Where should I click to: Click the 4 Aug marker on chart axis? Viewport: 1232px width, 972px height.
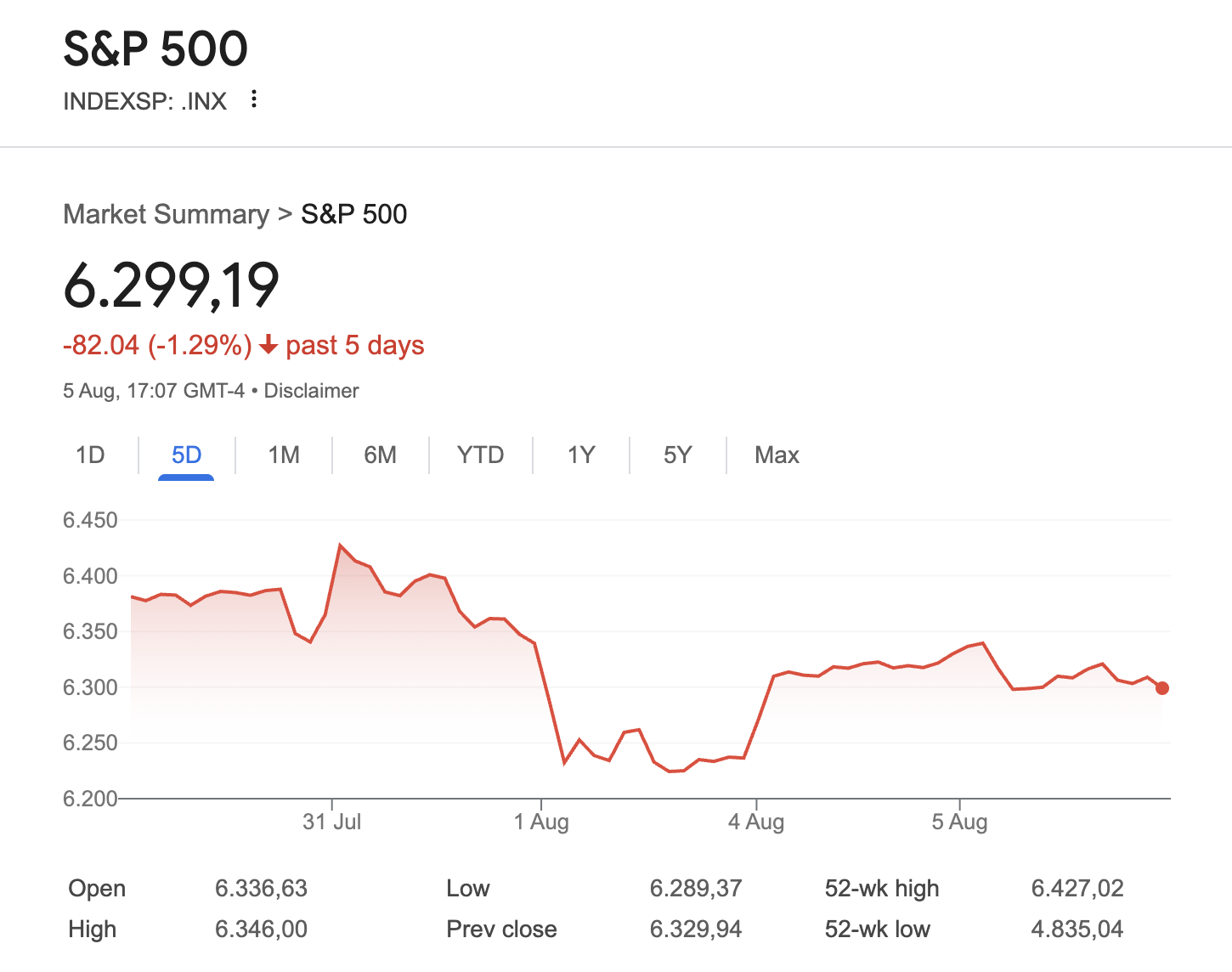[756, 822]
